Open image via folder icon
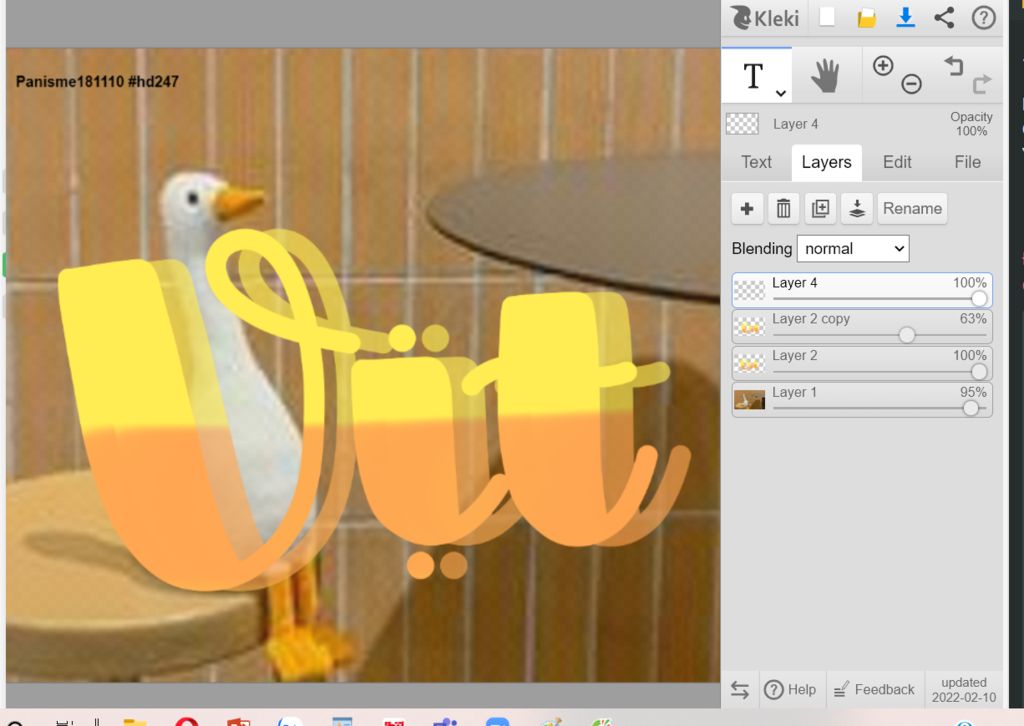 coord(867,18)
